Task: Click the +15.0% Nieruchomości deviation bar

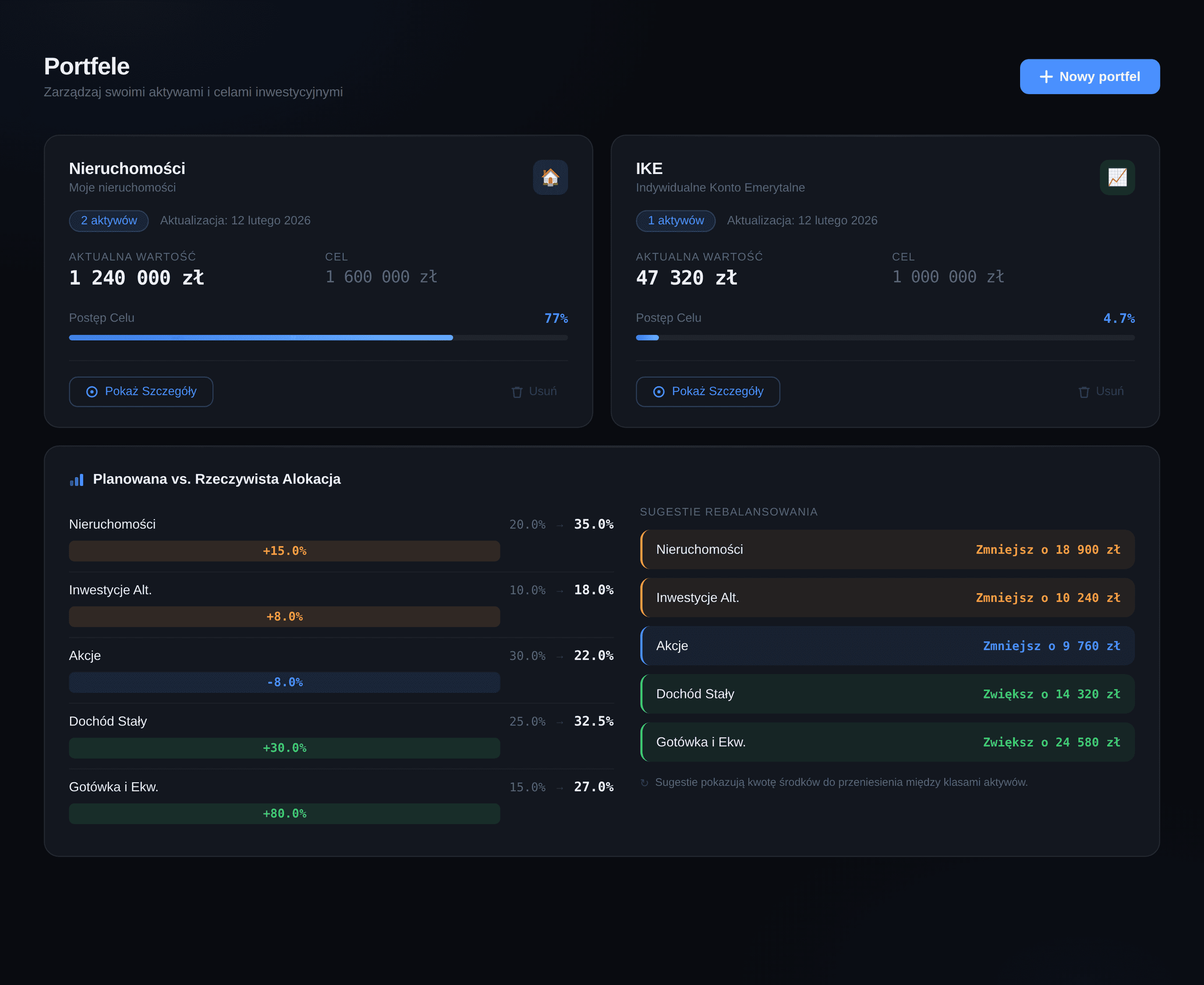Action: pyautogui.click(x=284, y=551)
